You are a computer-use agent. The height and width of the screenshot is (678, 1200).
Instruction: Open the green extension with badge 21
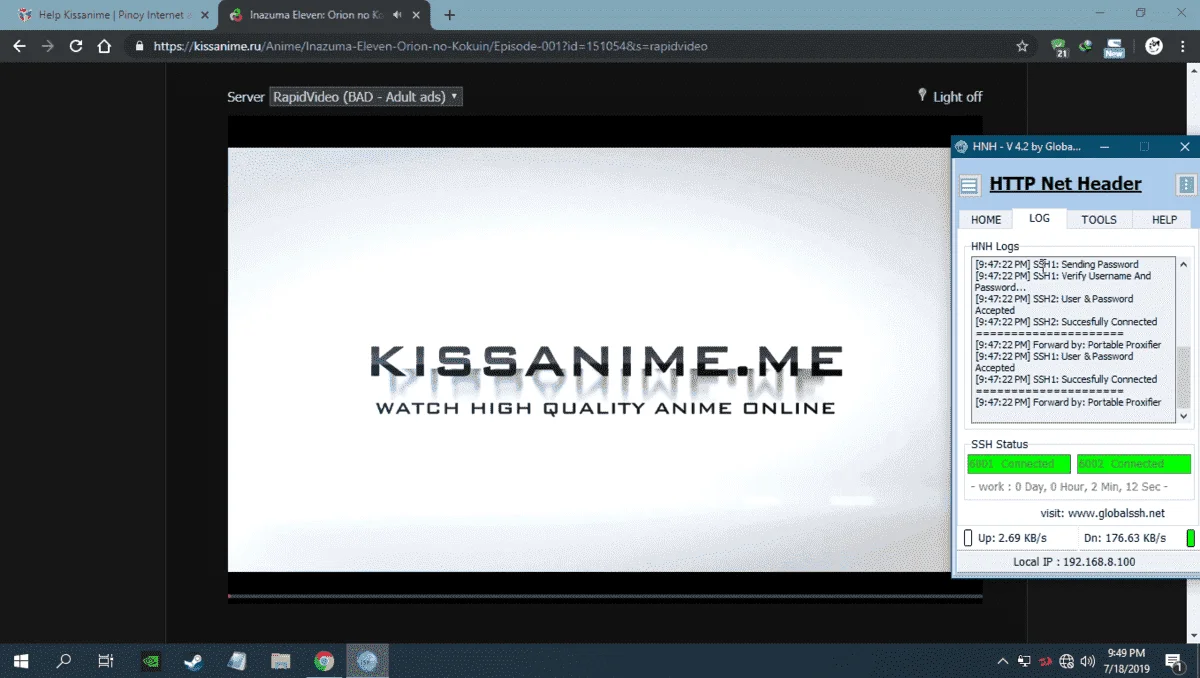coord(1059,47)
